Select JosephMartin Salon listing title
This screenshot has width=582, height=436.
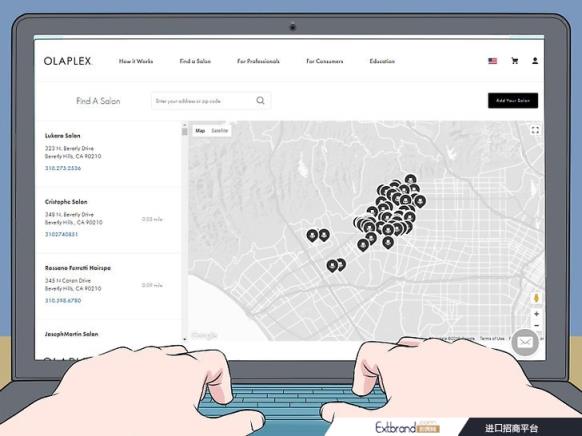click(72, 334)
